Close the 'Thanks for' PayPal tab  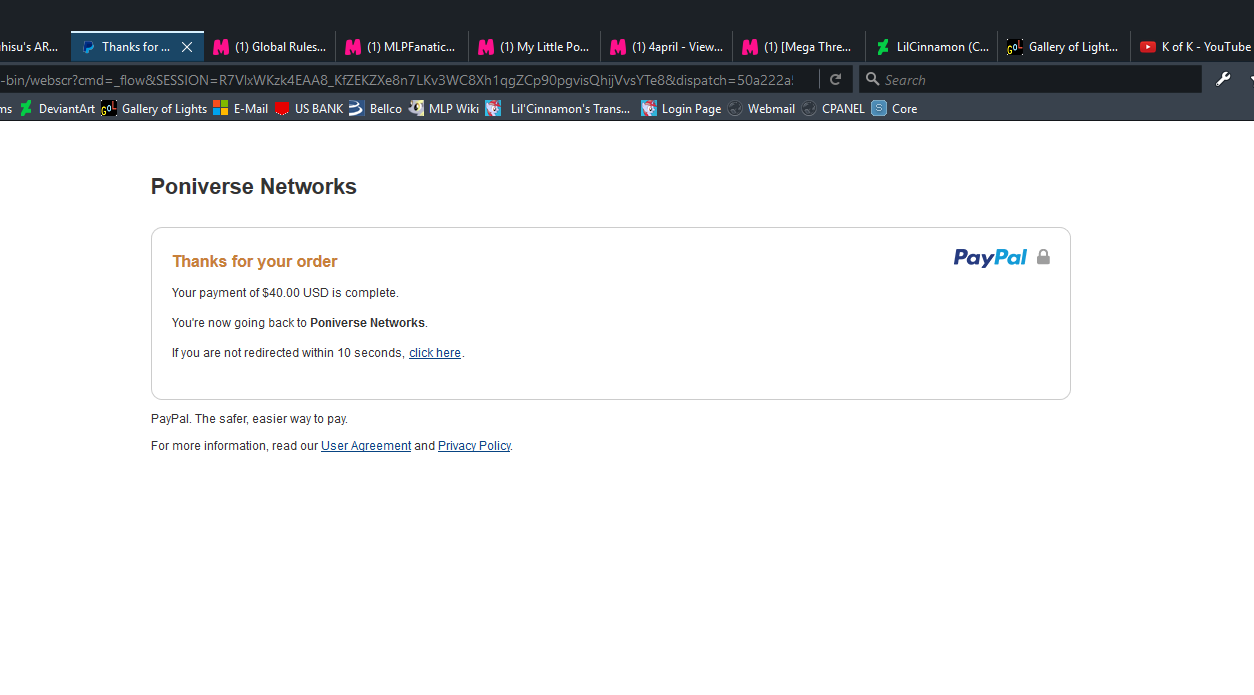[187, 47]
